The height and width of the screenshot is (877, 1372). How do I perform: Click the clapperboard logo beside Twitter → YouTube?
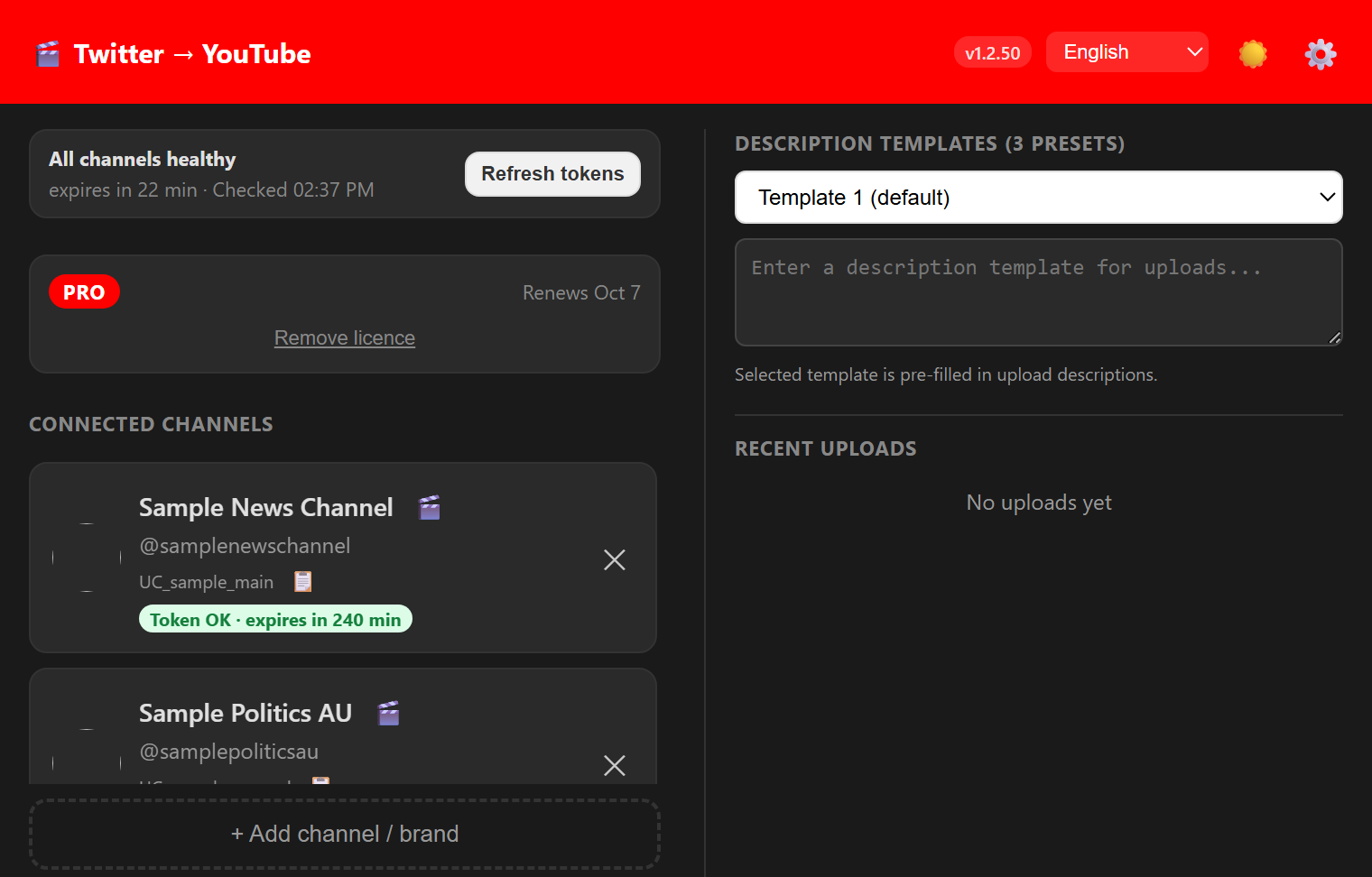(x=48, y=54)
